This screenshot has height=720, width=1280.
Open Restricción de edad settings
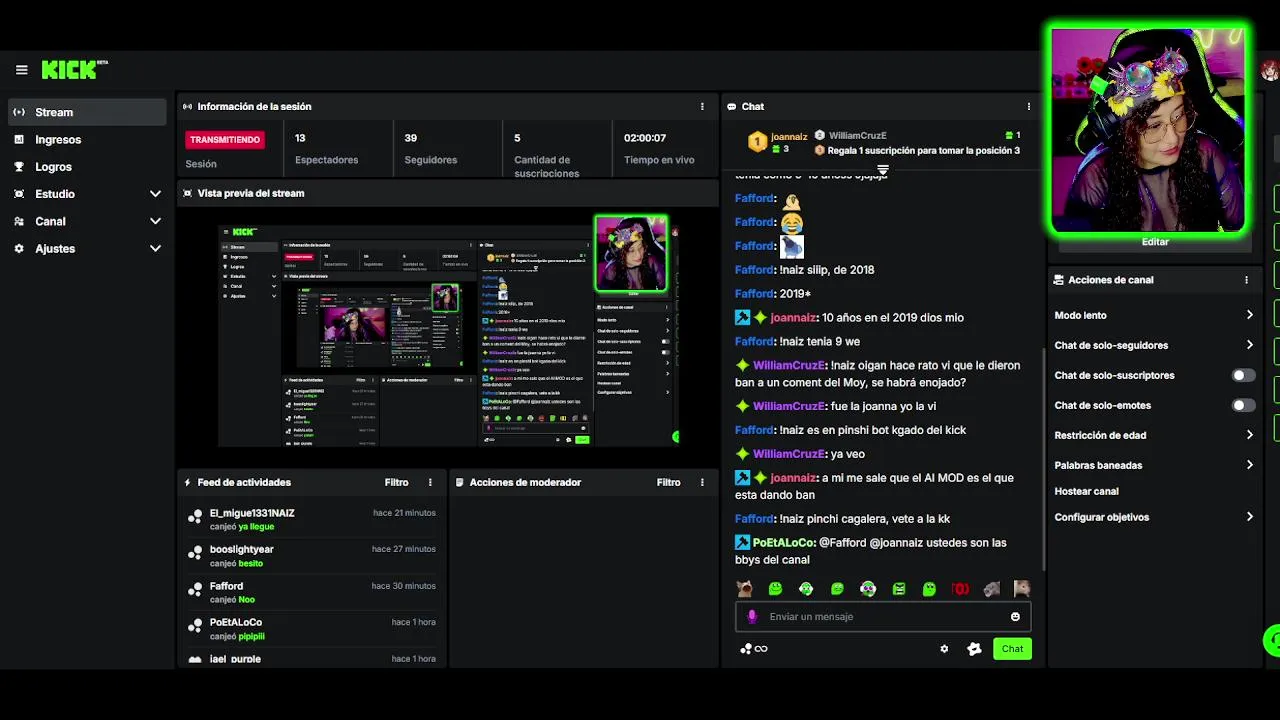[1153, 435]
